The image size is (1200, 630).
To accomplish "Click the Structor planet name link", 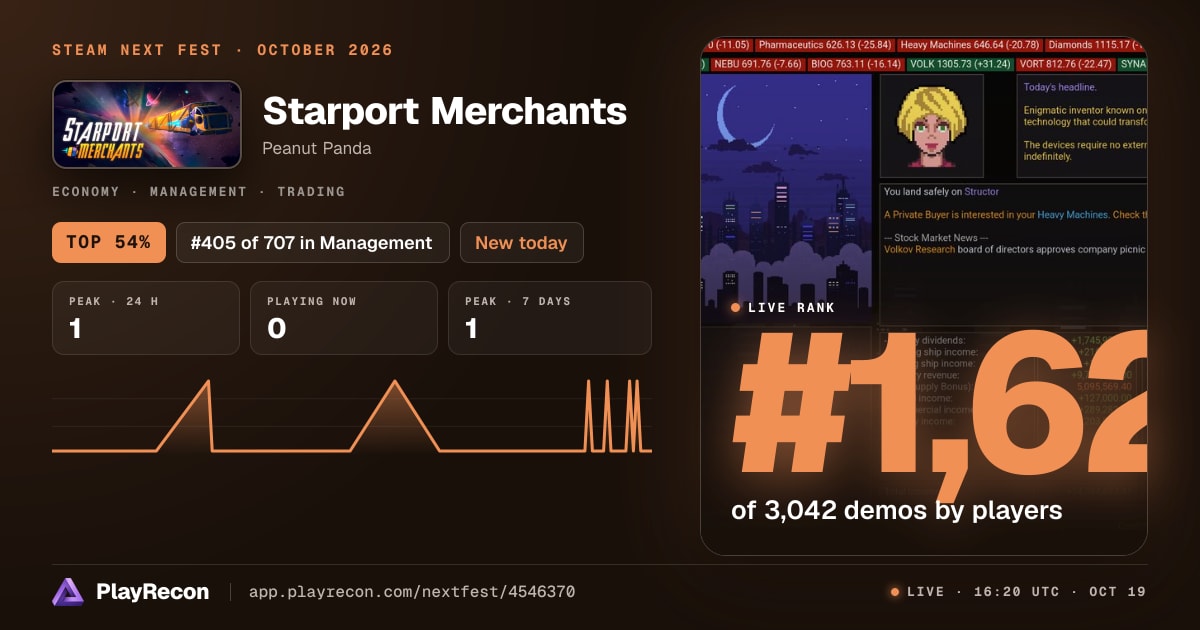I will point(980,191).
